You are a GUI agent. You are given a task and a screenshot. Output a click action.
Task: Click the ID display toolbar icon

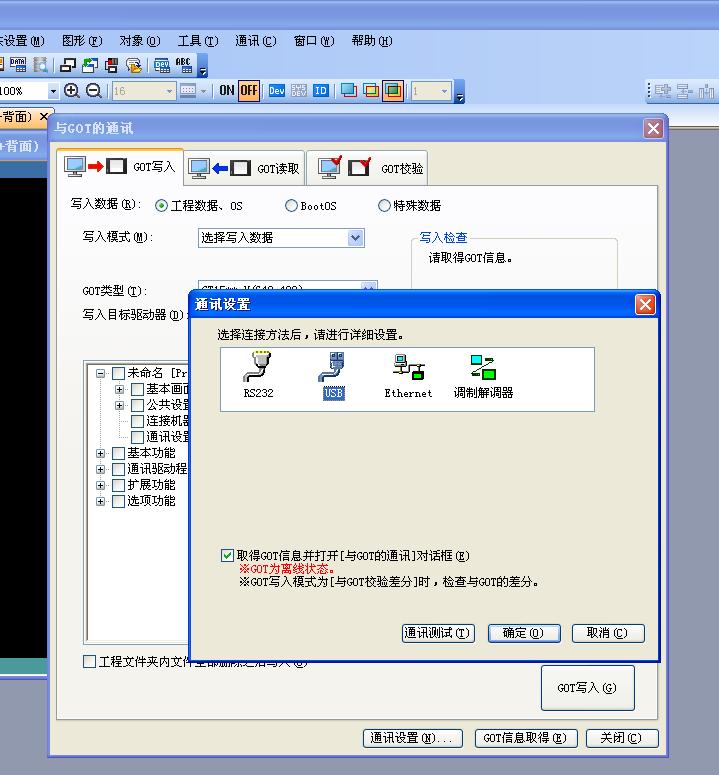click(320, 91)
